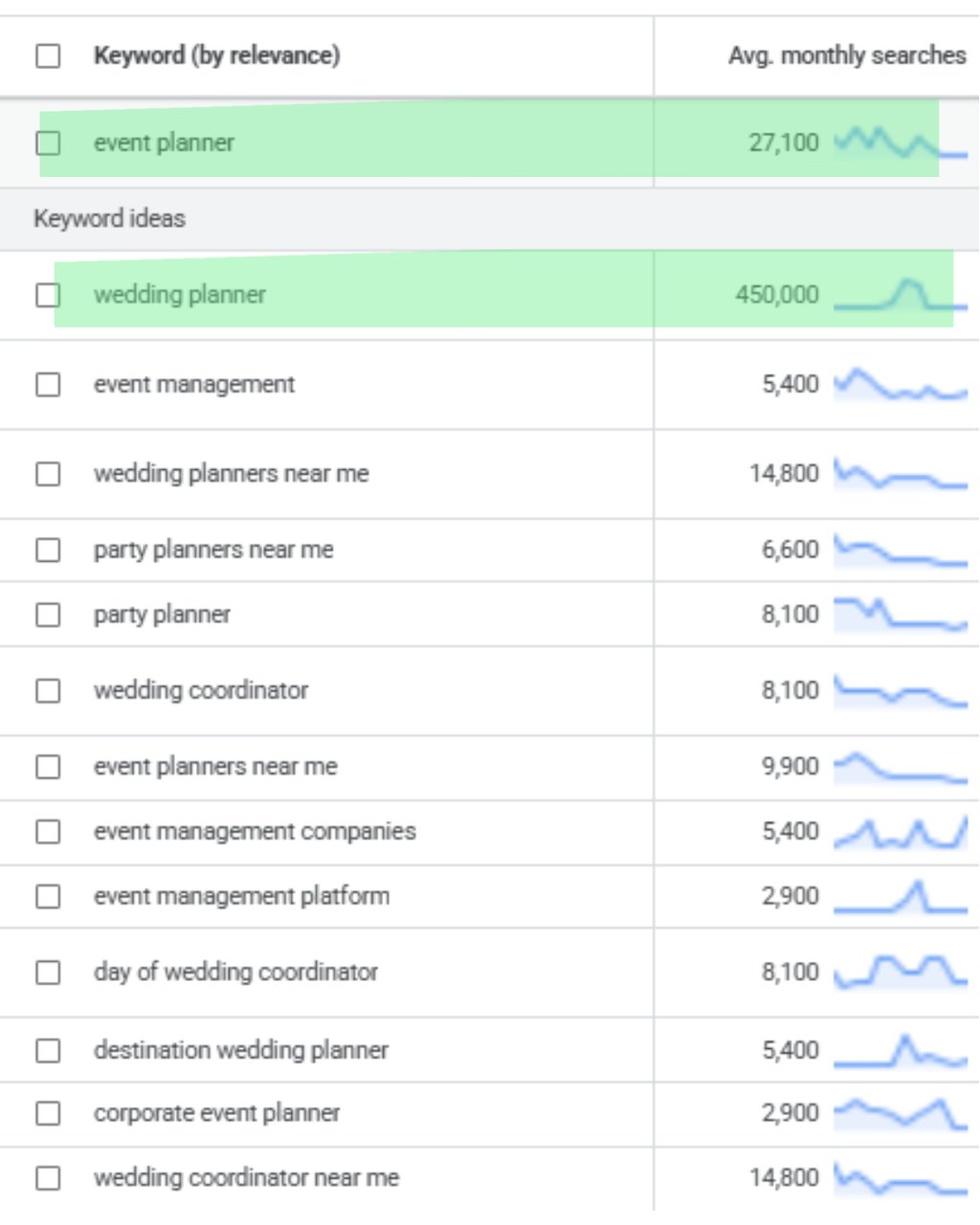Check the event planner keyword checkbox
Viewport: 980px width, 1225px height.
pos(48,144)
